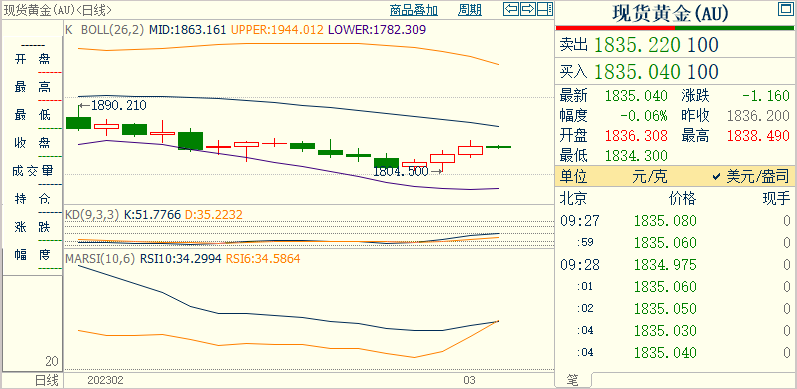Click the split-panel layout icon
Screen dimensions: 797x389
tap(545, 9)
